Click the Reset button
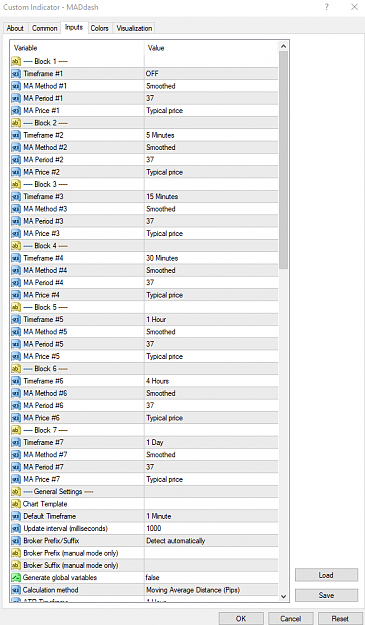 [340, 618]
